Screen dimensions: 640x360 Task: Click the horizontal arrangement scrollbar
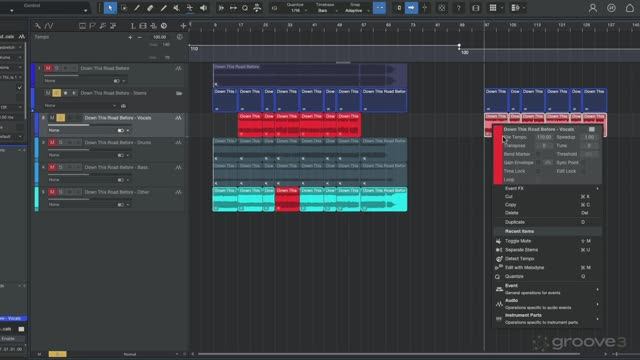coord(389,354)
